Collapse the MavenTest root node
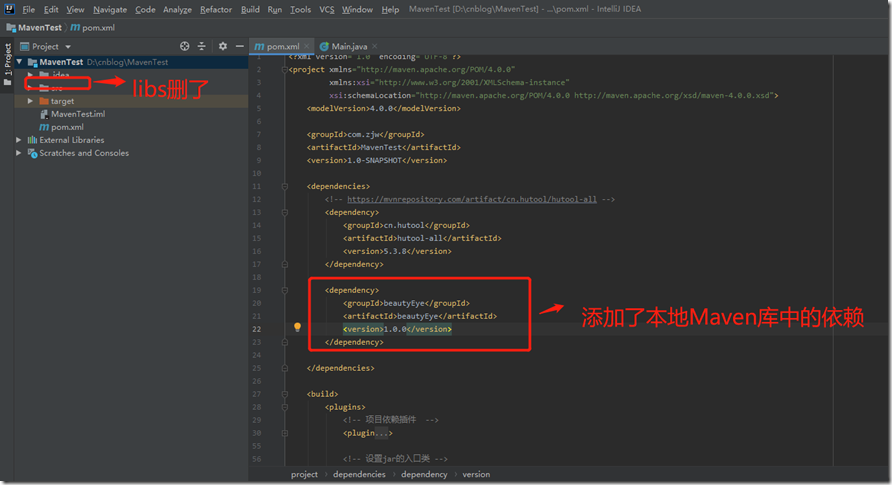The width and height of the screenshot is (892, 485). 19,61
